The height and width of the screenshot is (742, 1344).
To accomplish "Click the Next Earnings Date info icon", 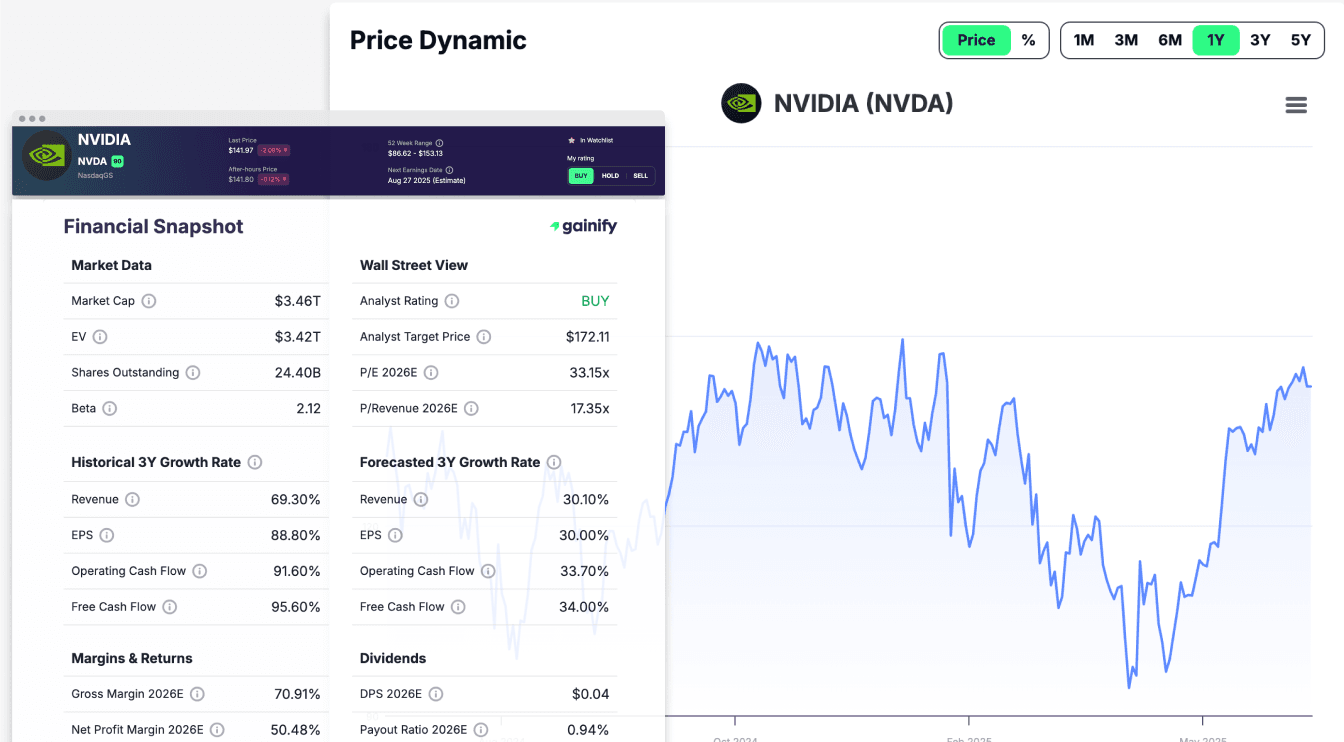I will pos(450,170).
